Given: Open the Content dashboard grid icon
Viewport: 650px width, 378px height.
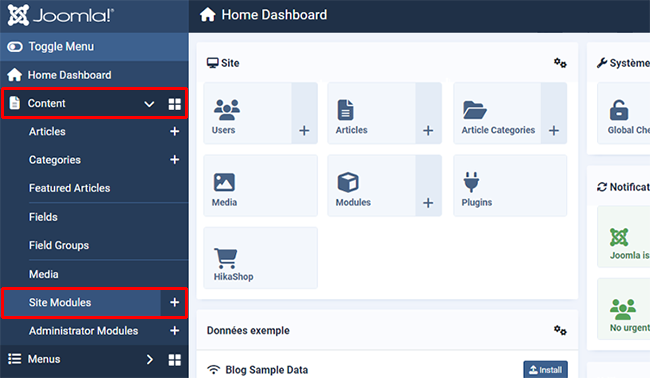Looking at the screenshot, I should [x=175, y=104].
